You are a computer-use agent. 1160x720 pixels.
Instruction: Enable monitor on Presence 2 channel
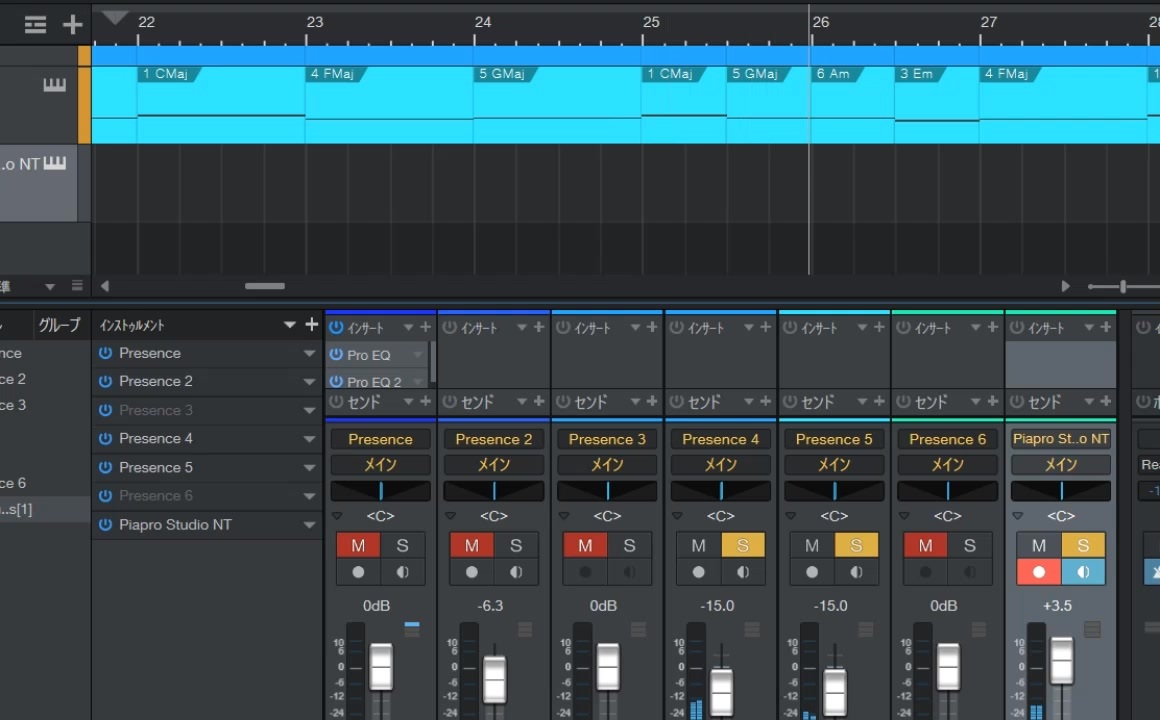[516, 572]
